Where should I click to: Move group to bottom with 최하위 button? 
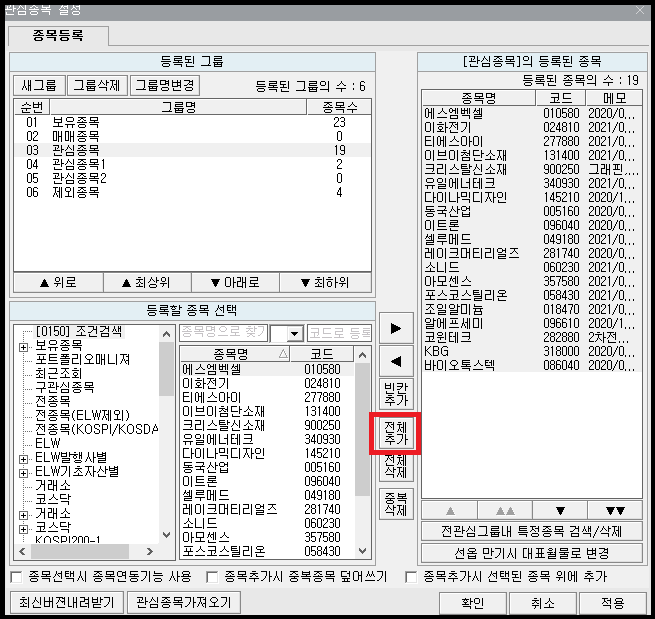[325, 283]
